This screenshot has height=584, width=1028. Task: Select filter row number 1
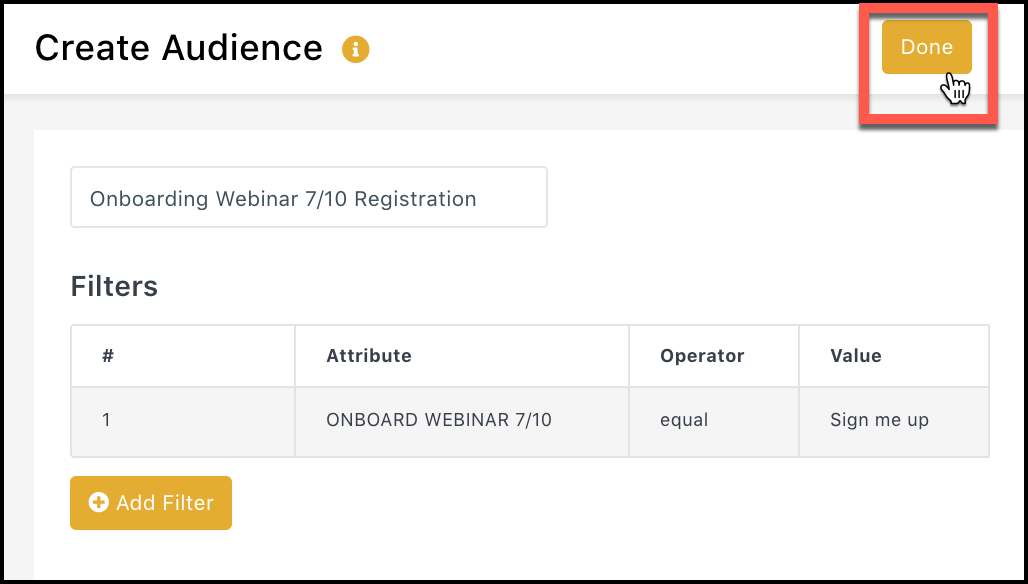(x=530, y=421)
